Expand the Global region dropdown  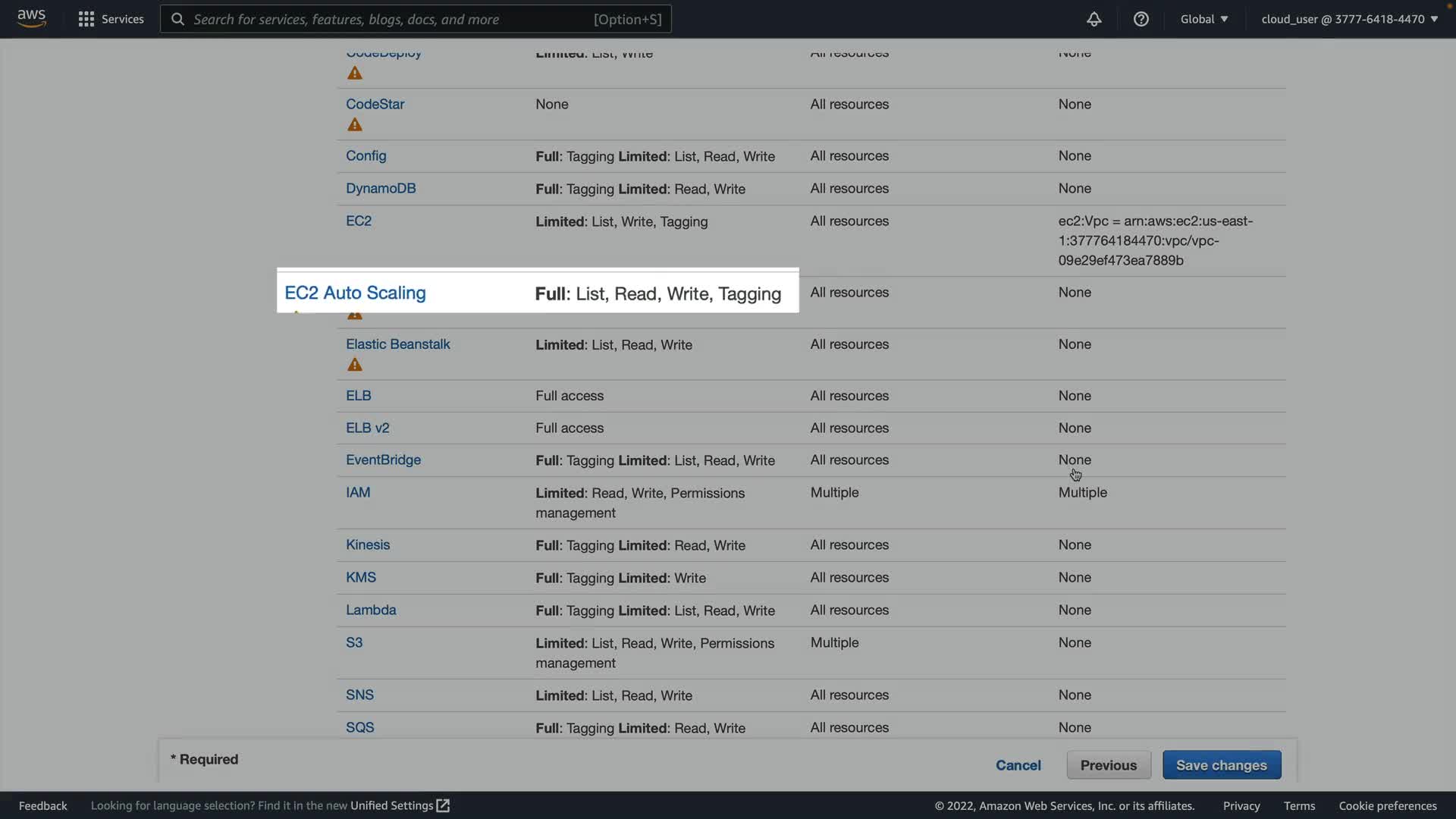[x=1203, y=19]
